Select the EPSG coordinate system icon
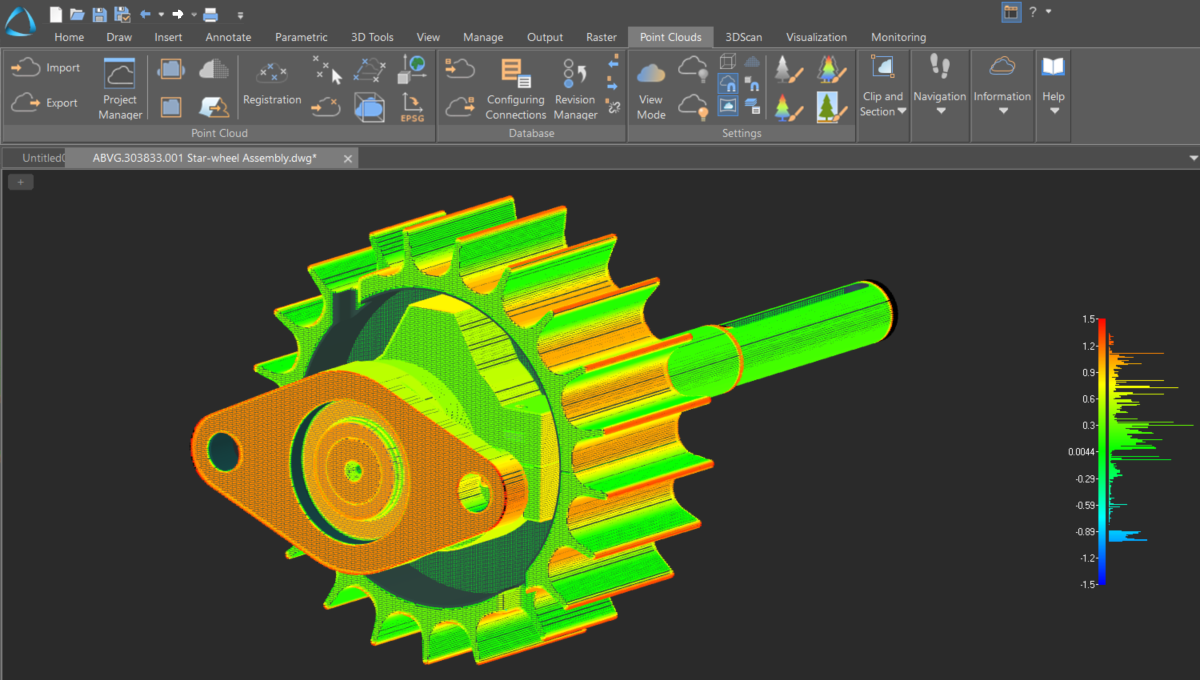 (412, 106)
